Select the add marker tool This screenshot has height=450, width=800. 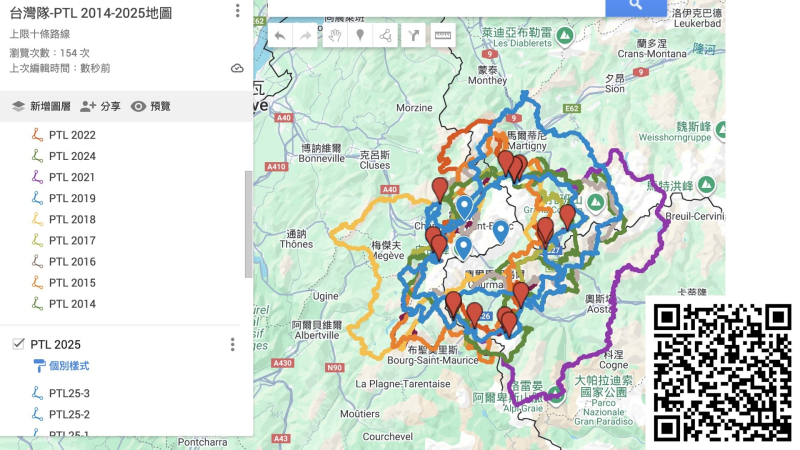[360, 35]
